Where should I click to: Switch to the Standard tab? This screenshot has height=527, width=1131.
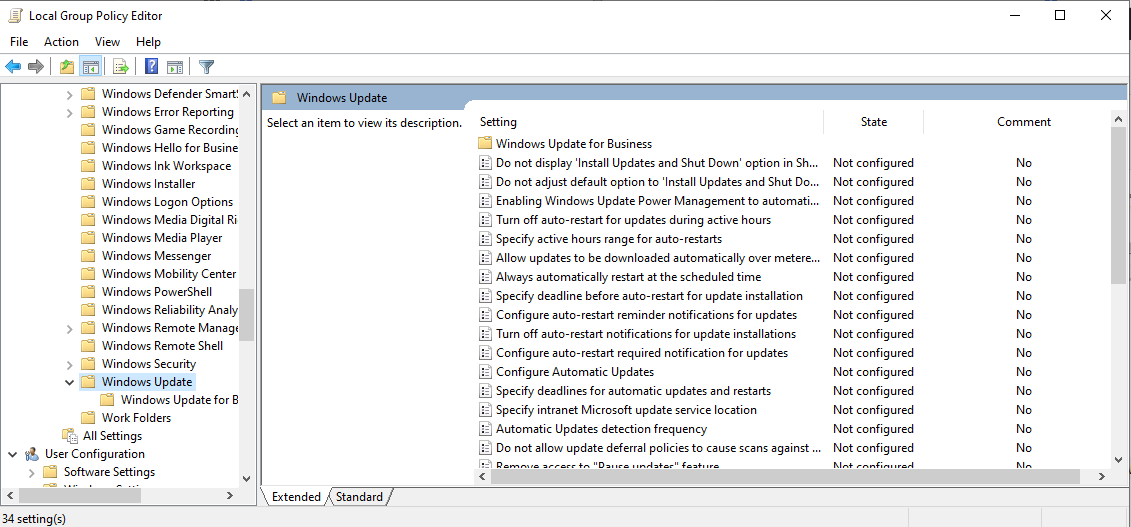point(359,497)
